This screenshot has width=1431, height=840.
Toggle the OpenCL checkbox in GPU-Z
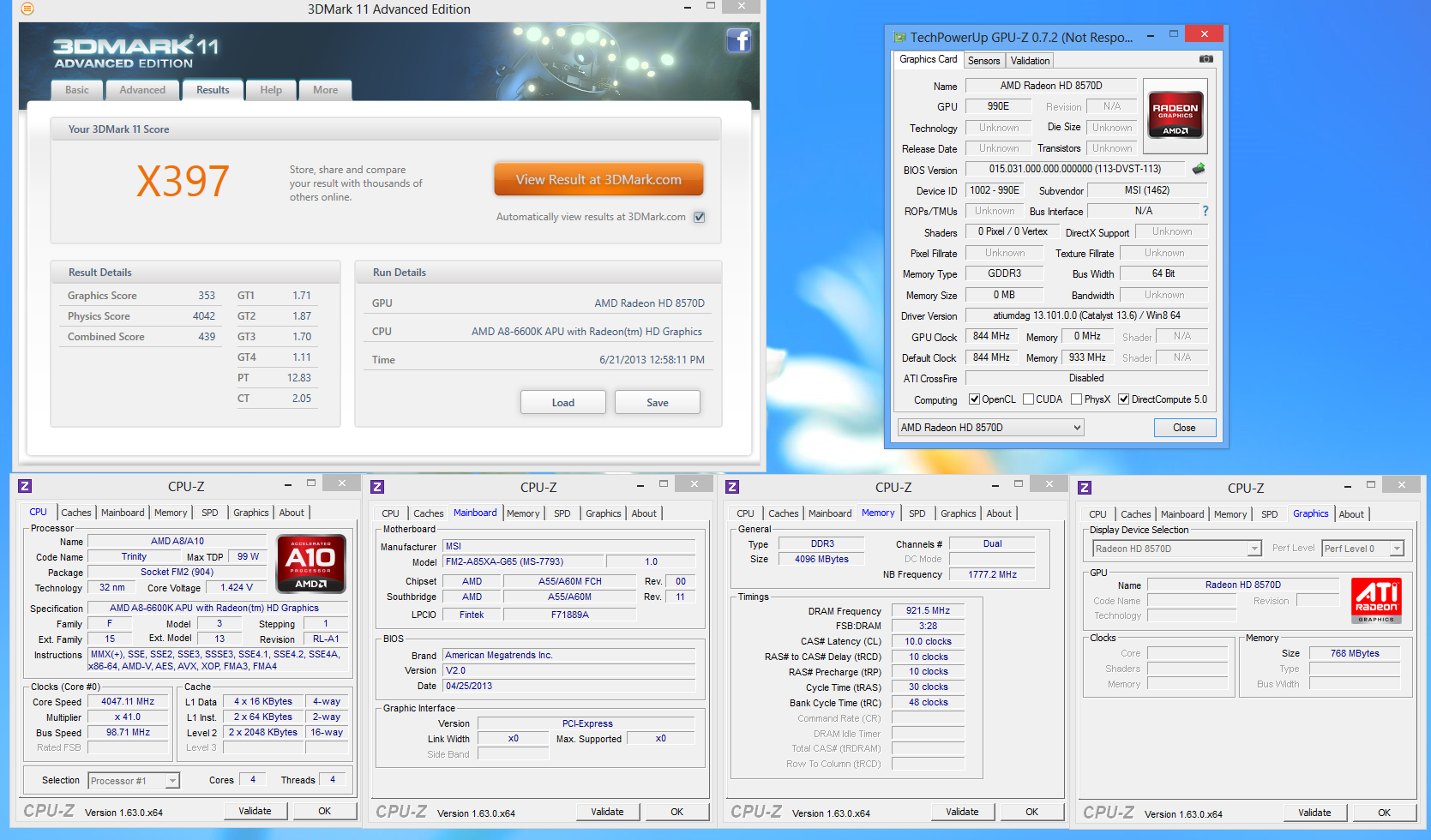coord(974,399)
